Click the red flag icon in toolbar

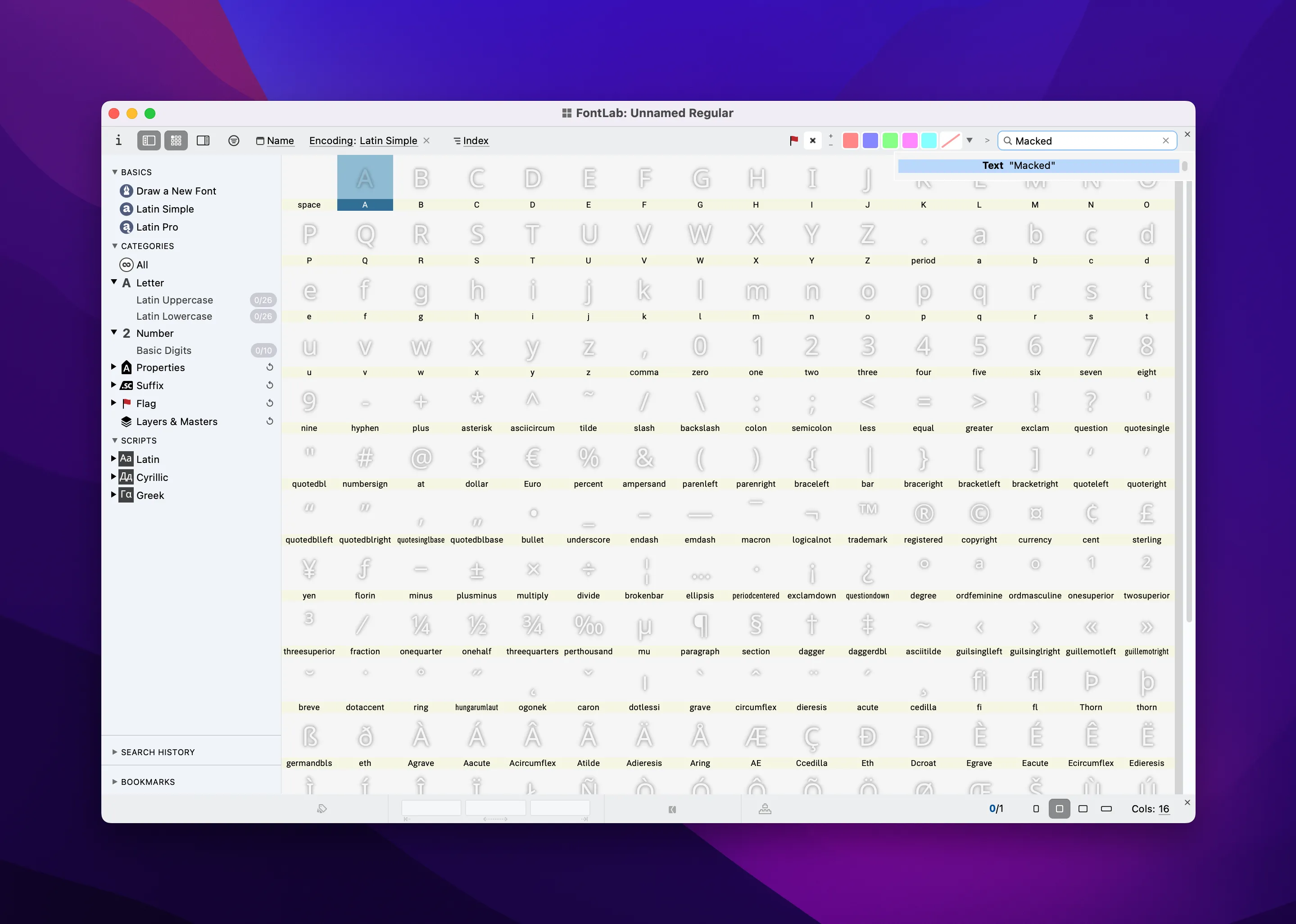click(793, 140)
